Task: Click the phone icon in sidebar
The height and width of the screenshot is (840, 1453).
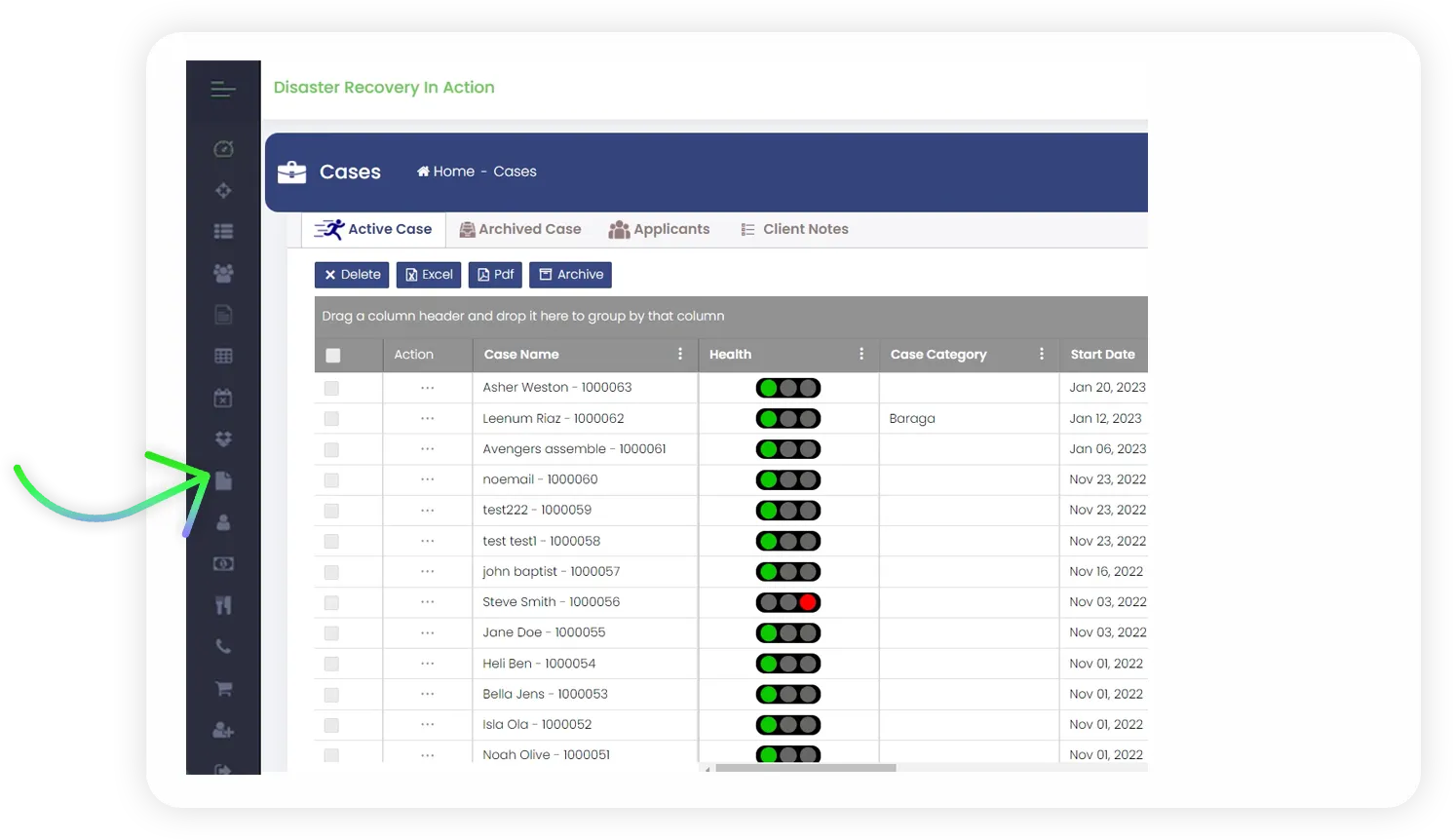Action: (223, 646)
